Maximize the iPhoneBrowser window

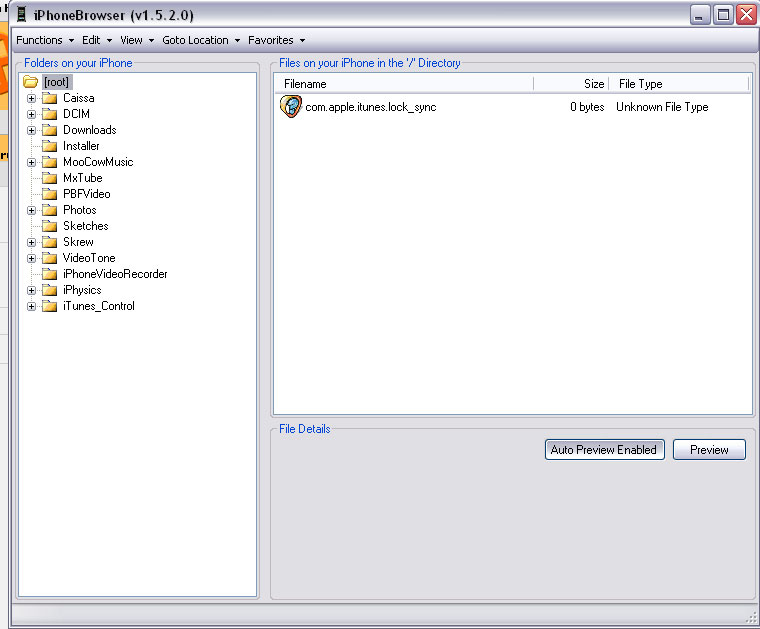click(x=723, y=15)
